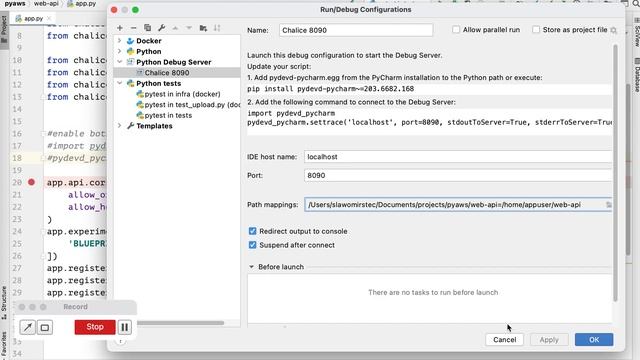Click the Port field 8090
Viewport: 640px width, 360px height.
click(458, 176)
